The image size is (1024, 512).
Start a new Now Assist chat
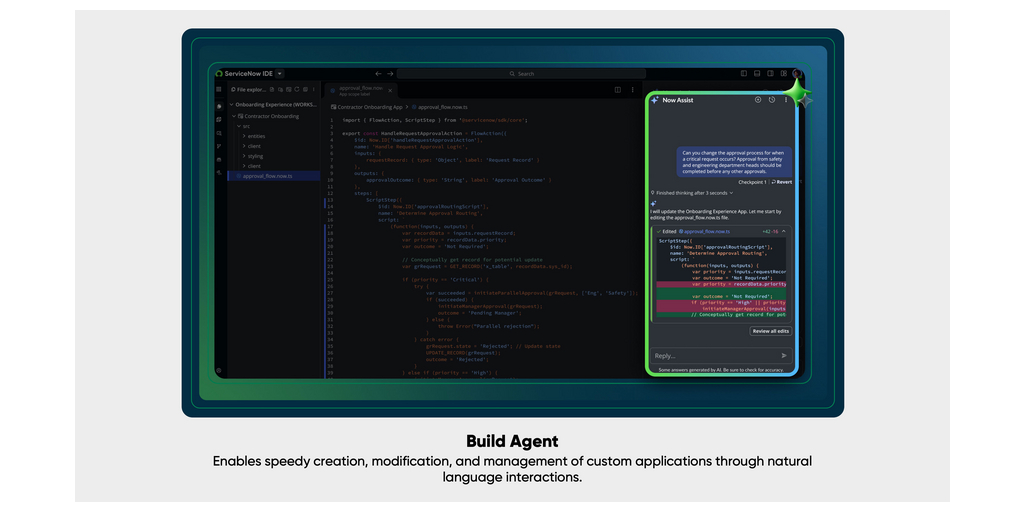(758, 100)
